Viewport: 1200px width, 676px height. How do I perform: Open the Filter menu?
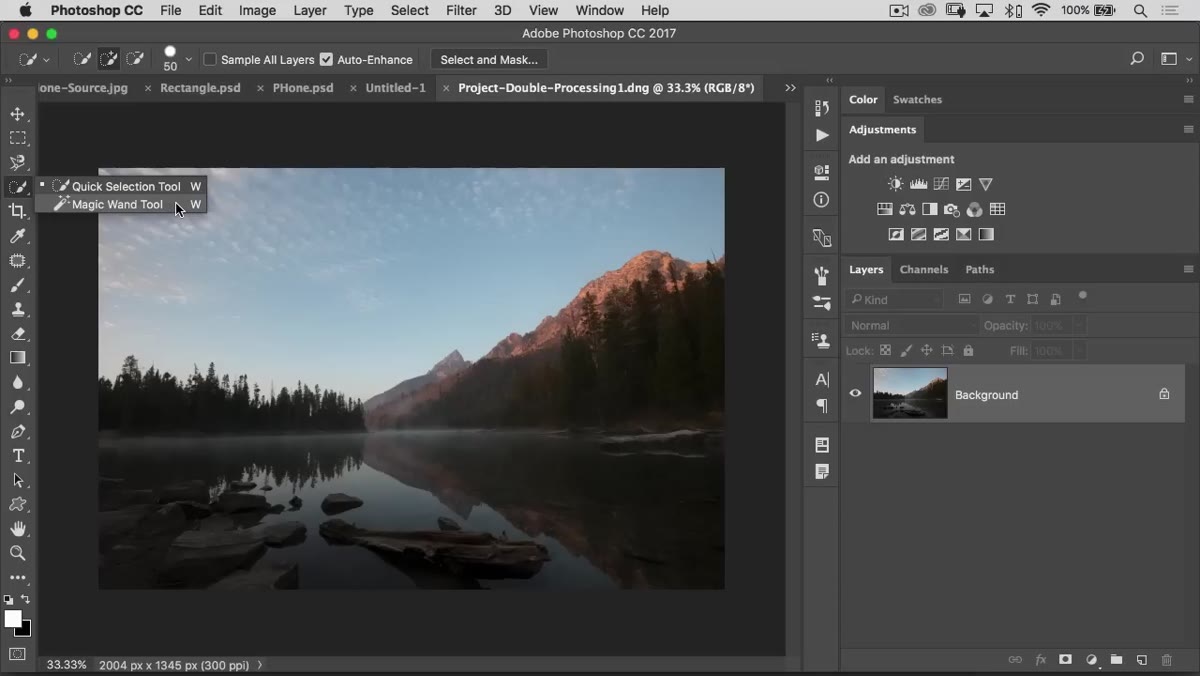point(461,10)
